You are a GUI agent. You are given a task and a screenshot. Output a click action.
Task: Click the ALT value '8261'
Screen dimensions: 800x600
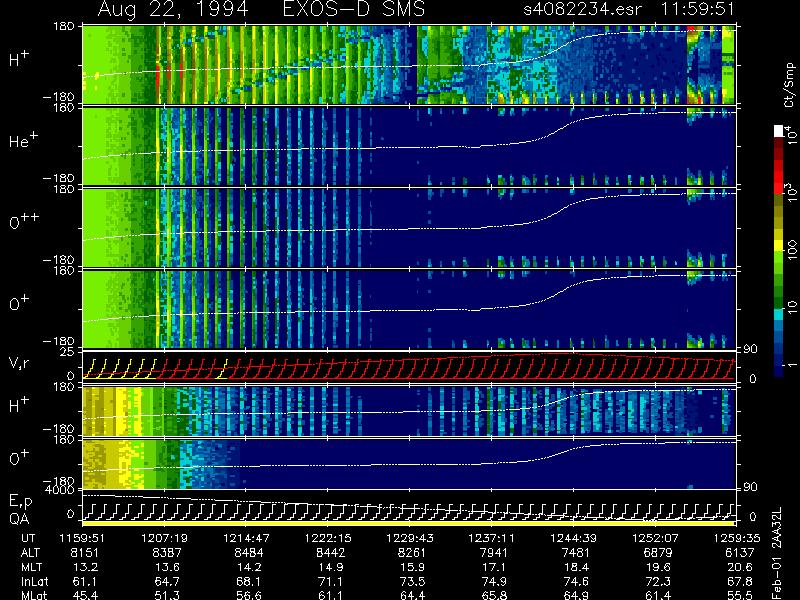[x=412, y=553]
